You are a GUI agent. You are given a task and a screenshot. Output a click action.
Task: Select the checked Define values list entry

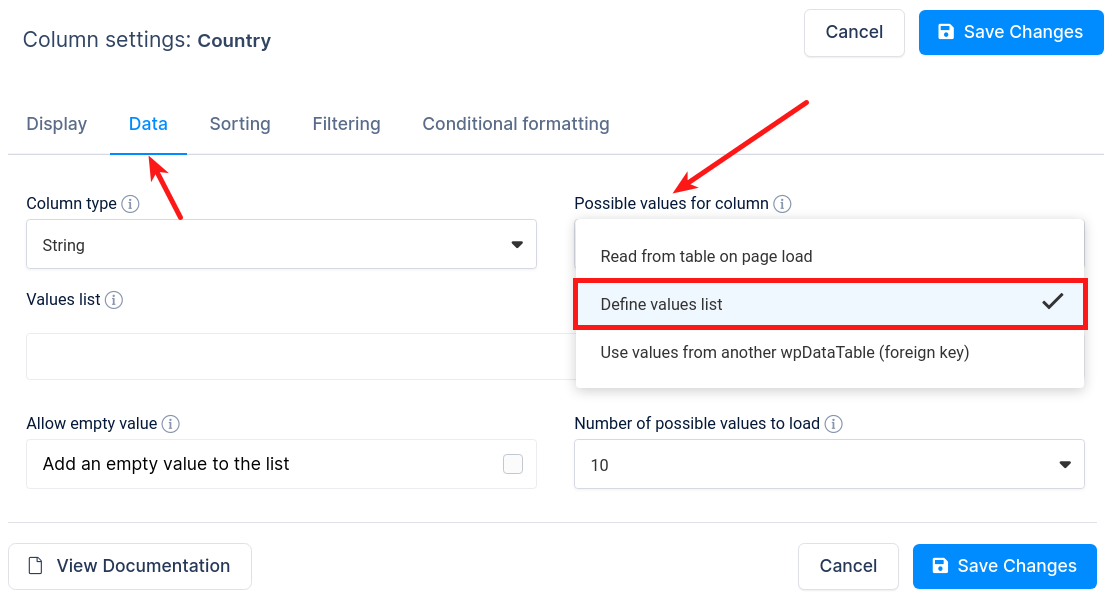[829, 304]
